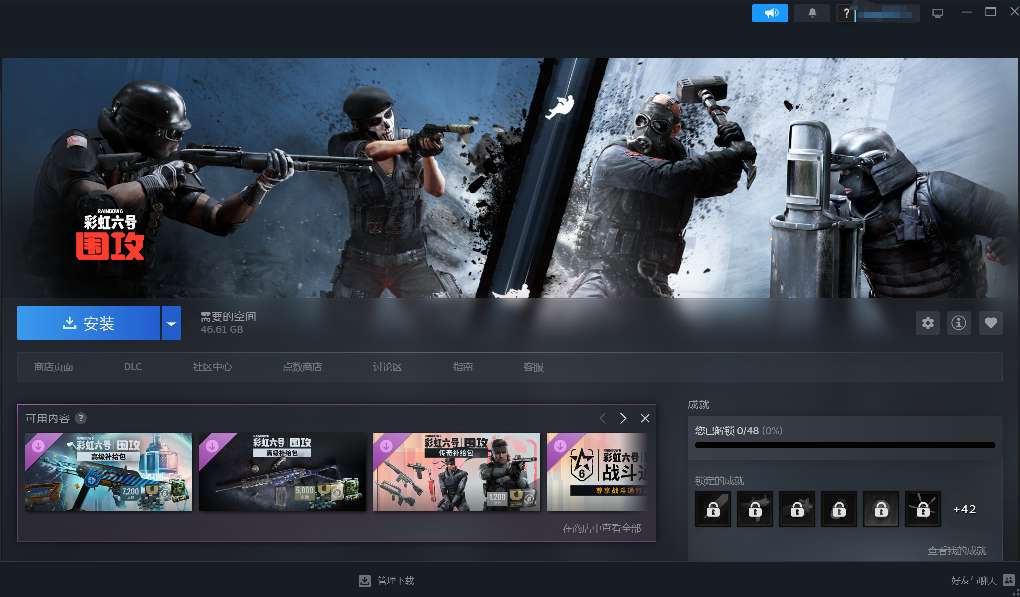Show the +42 more locked achievements
The image size is (1020, 597).
964,509
